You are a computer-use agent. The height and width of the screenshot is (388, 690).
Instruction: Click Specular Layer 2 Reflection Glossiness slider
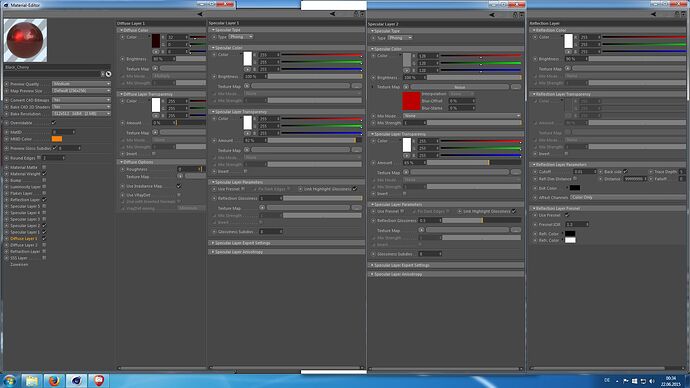[481, 220]
